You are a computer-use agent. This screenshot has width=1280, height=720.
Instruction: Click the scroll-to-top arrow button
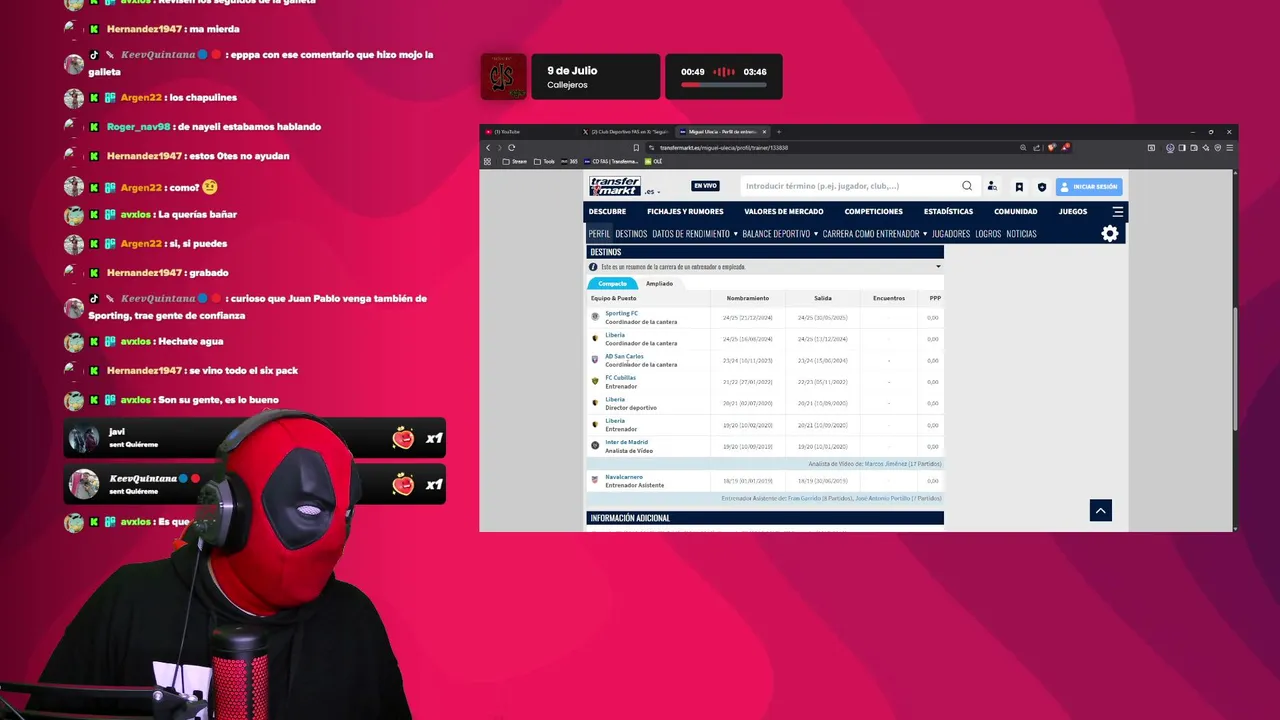[x=1101, y=511]
